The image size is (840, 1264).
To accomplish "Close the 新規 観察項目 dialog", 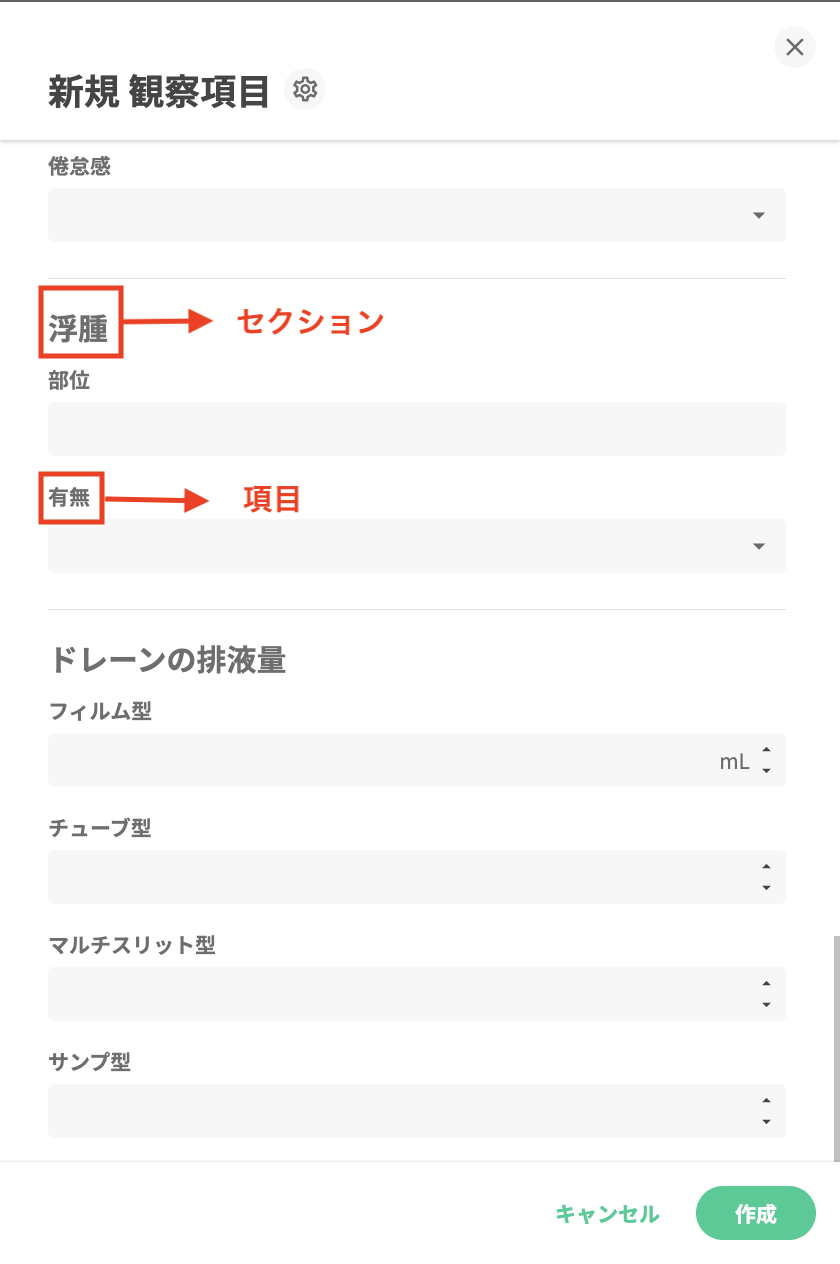I will 795,47.
